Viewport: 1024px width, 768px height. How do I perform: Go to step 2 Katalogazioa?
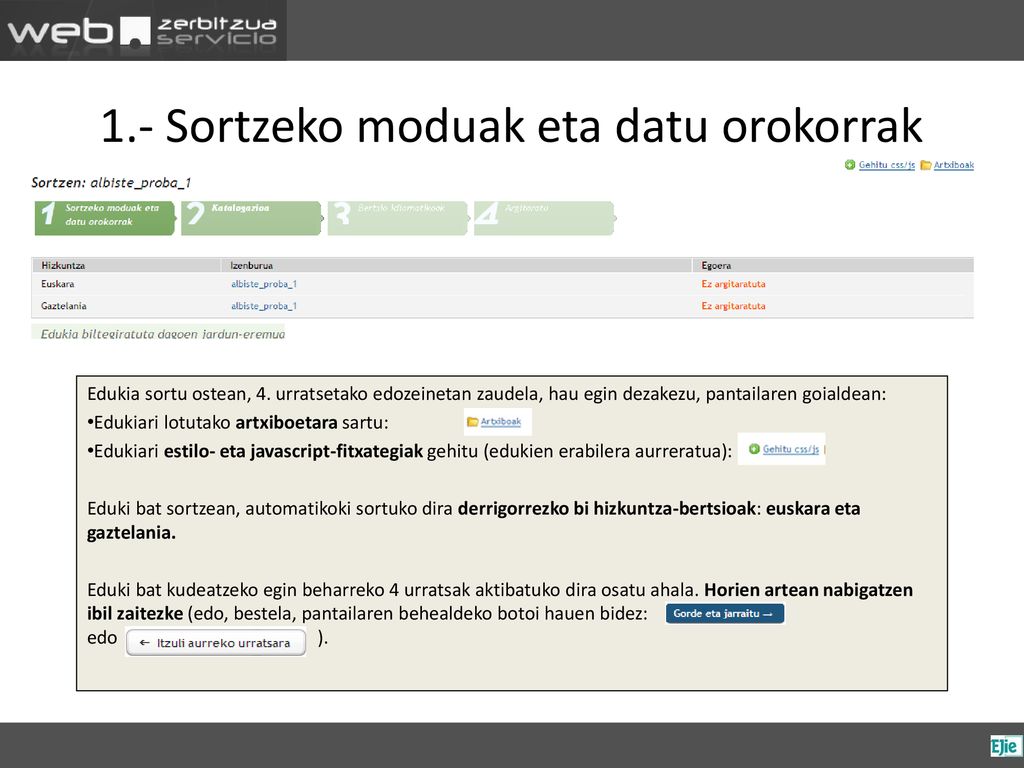coord(251,217)
